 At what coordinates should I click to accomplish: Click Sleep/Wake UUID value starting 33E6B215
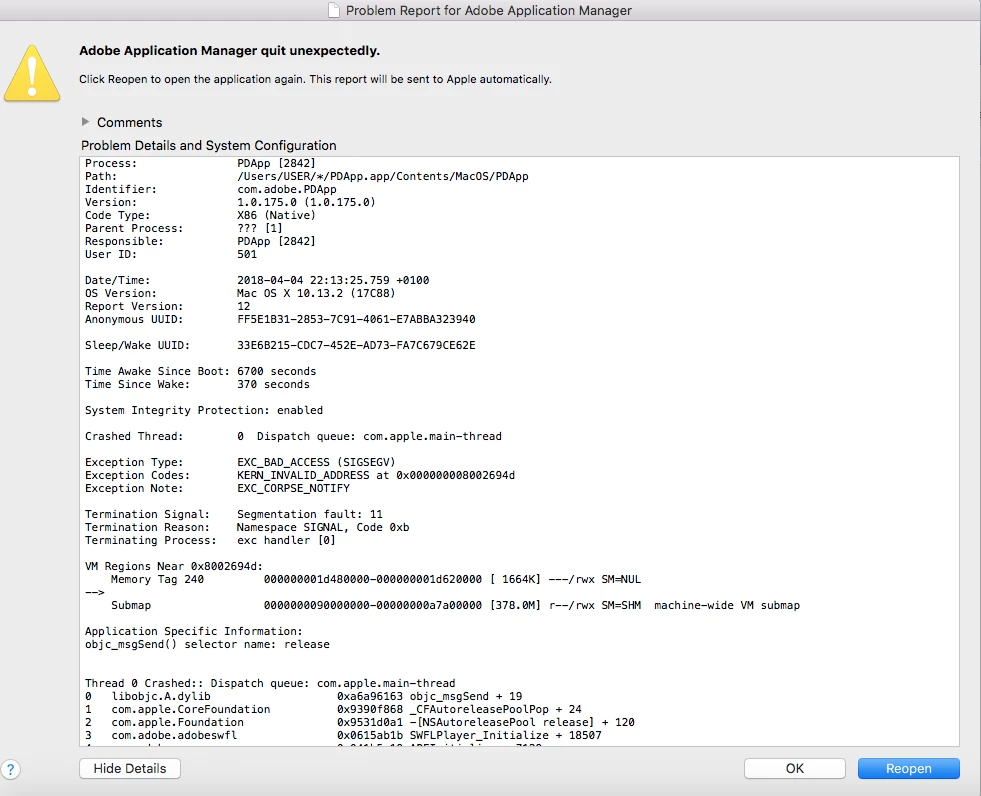(x=356, y=345)
